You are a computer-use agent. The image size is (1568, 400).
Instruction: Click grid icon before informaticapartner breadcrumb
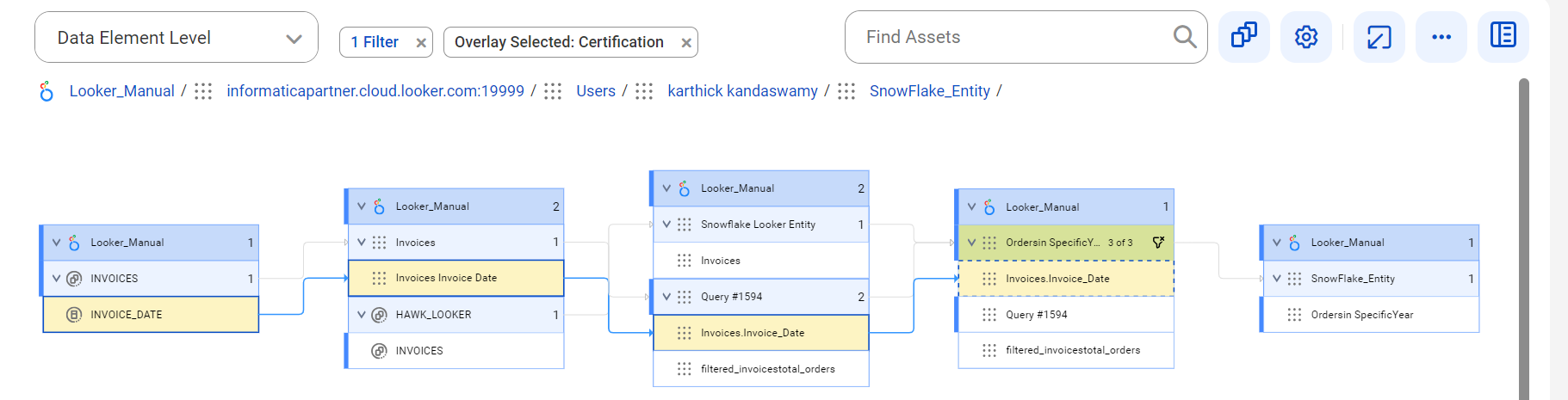203,91
